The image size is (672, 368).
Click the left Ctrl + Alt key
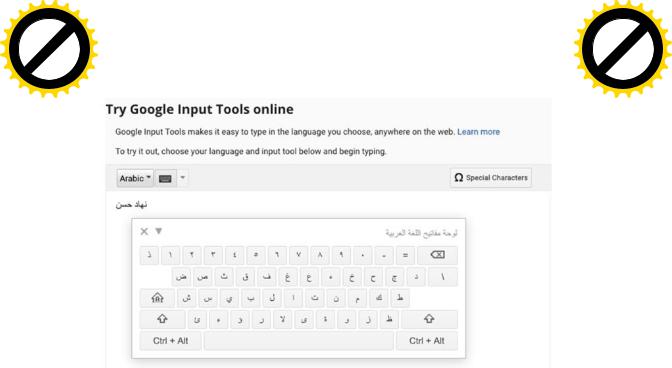coord(171,341)
